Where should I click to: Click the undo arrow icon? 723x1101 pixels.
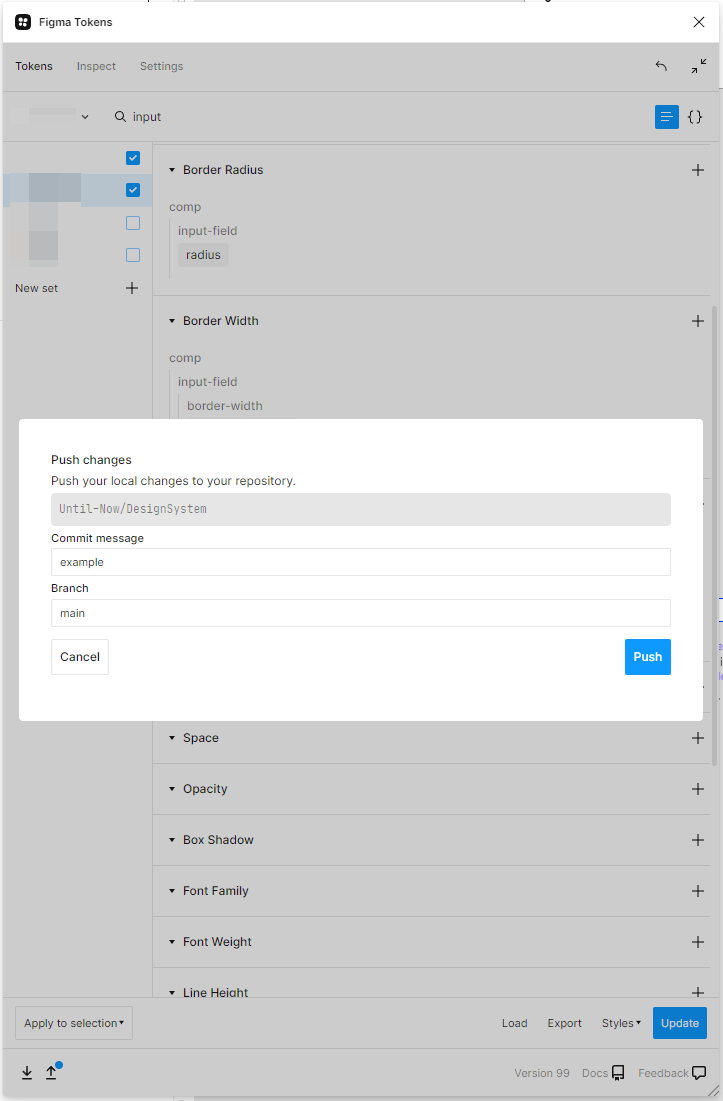661,66
